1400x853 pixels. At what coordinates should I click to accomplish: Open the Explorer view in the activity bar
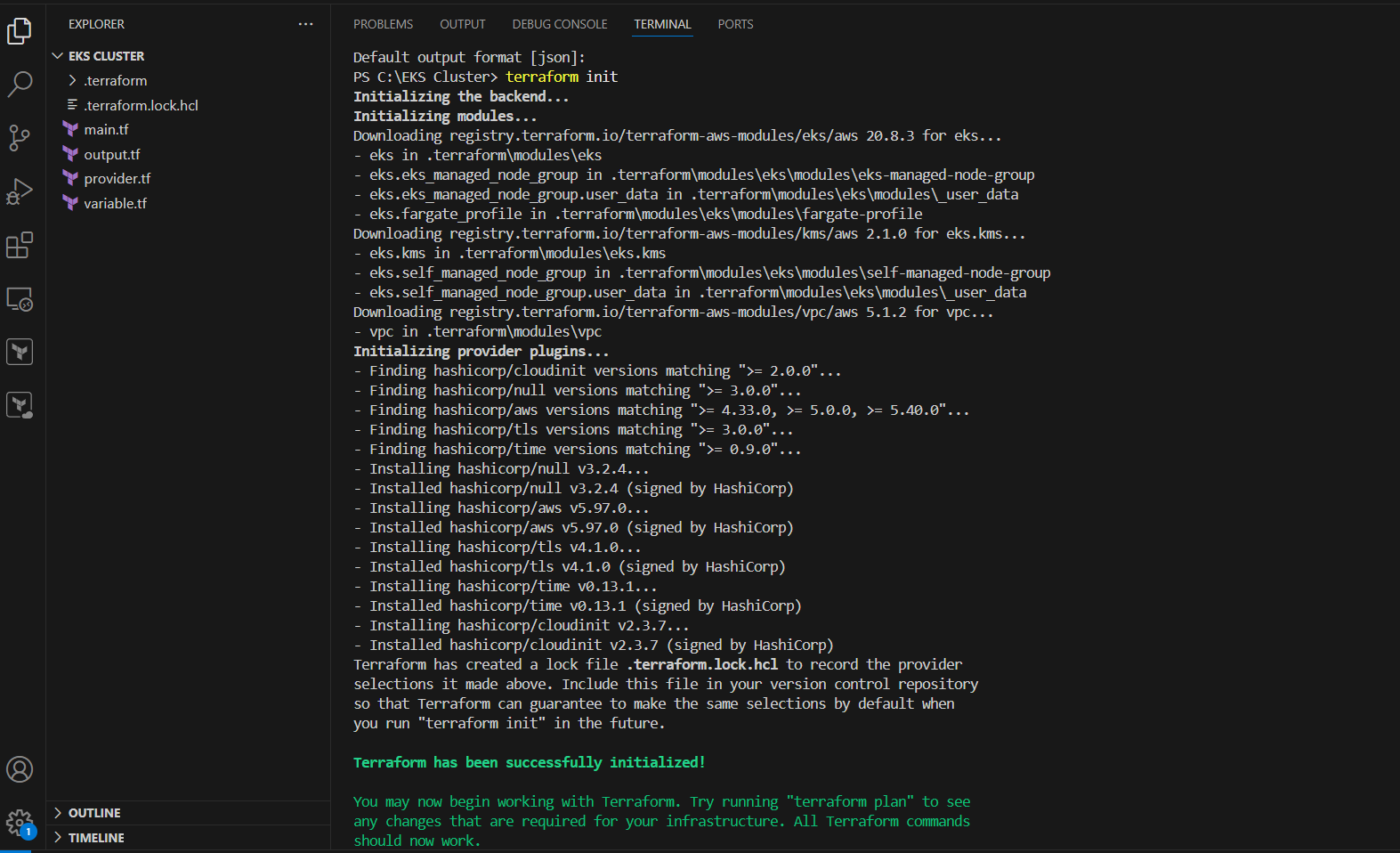(20, 31)
